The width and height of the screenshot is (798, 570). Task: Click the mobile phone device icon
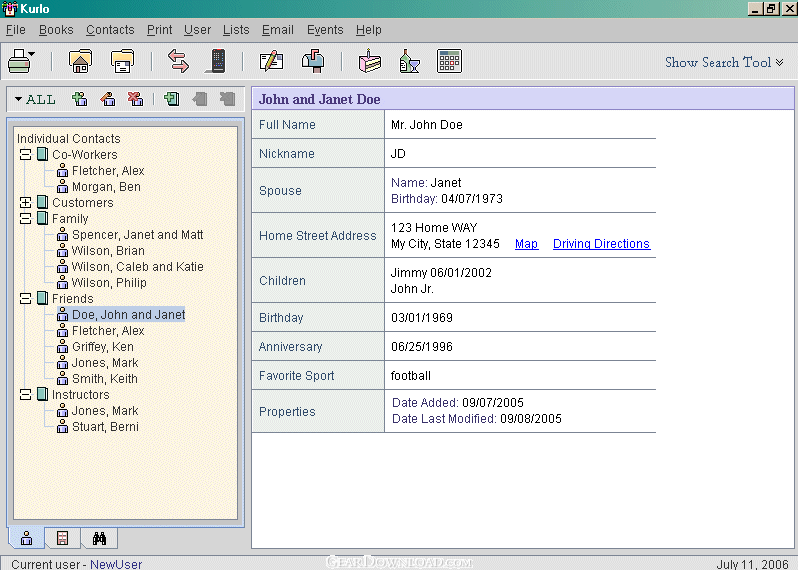(217, 62)
